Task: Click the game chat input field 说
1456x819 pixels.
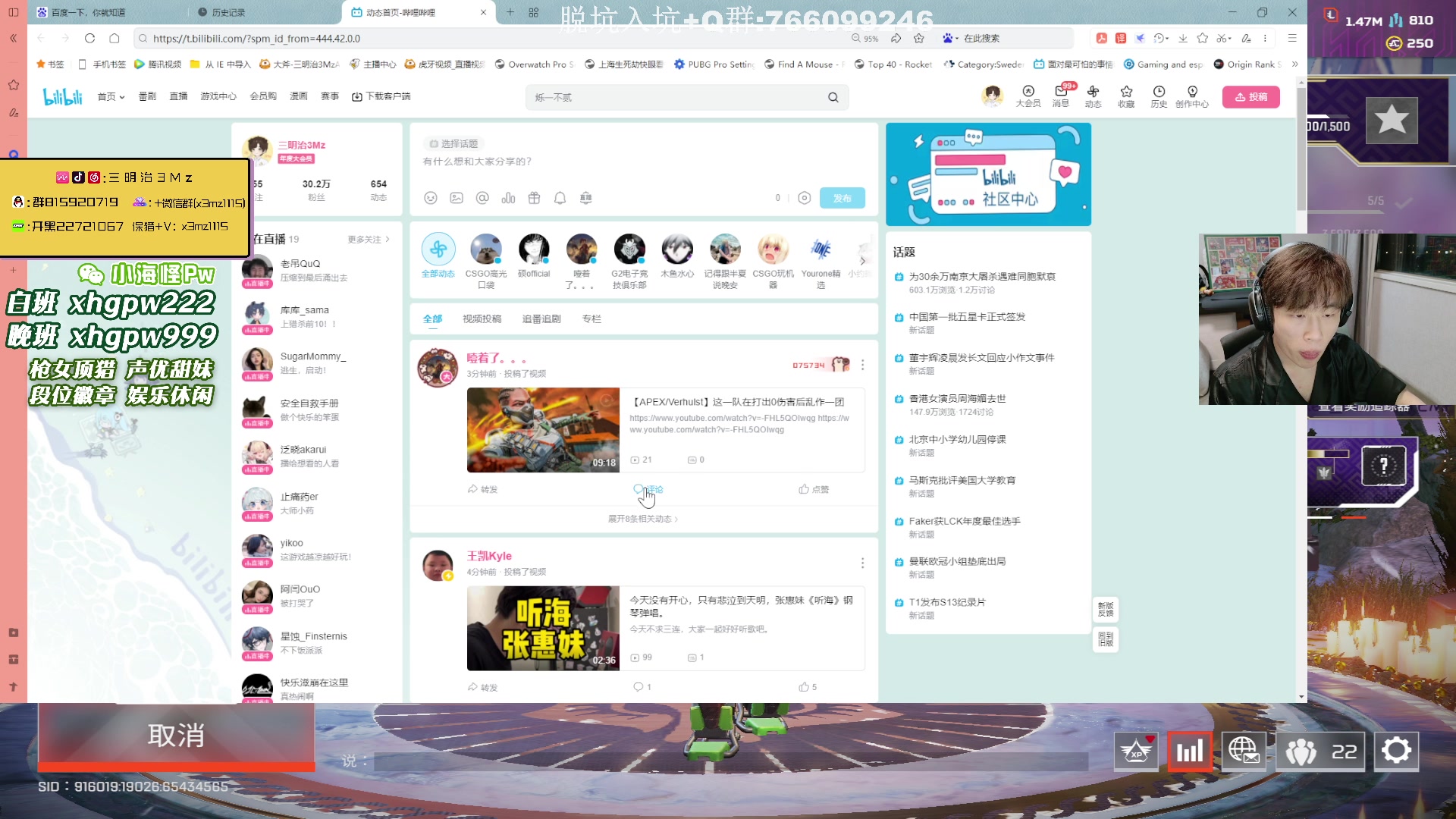Action: point(731,761)
